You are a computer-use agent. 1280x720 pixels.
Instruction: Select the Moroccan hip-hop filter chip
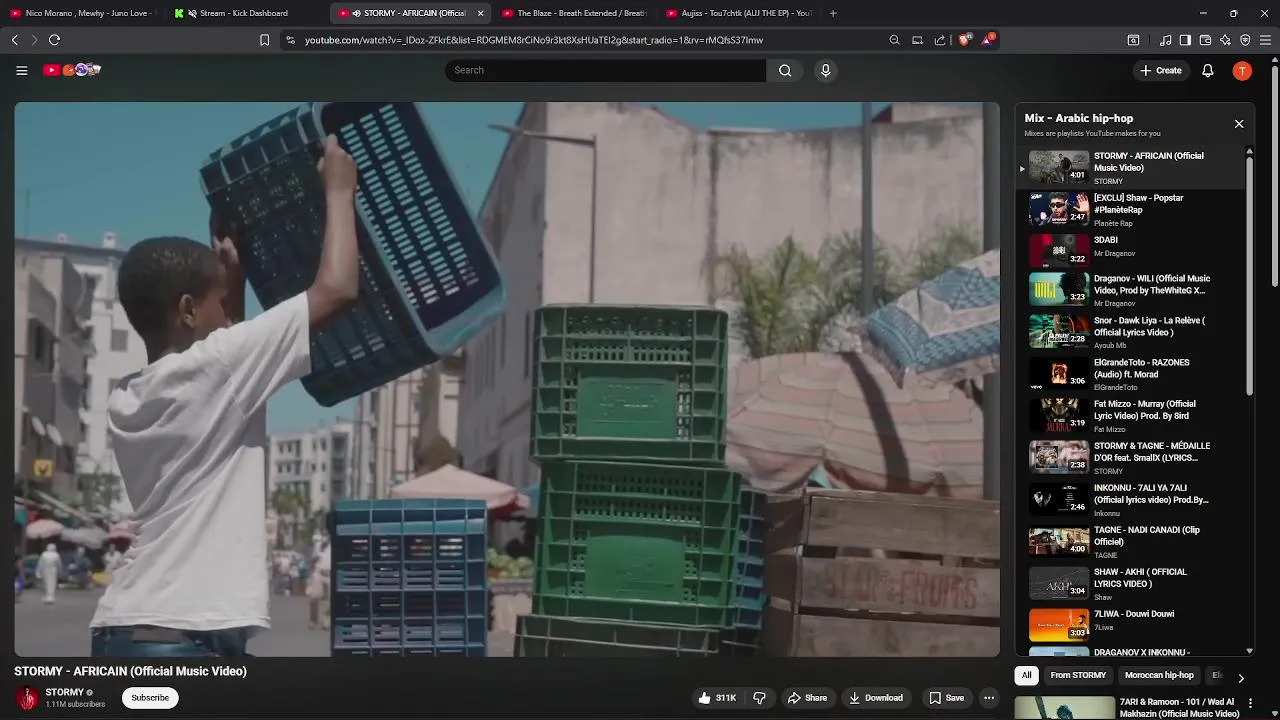coord(1159,675)
